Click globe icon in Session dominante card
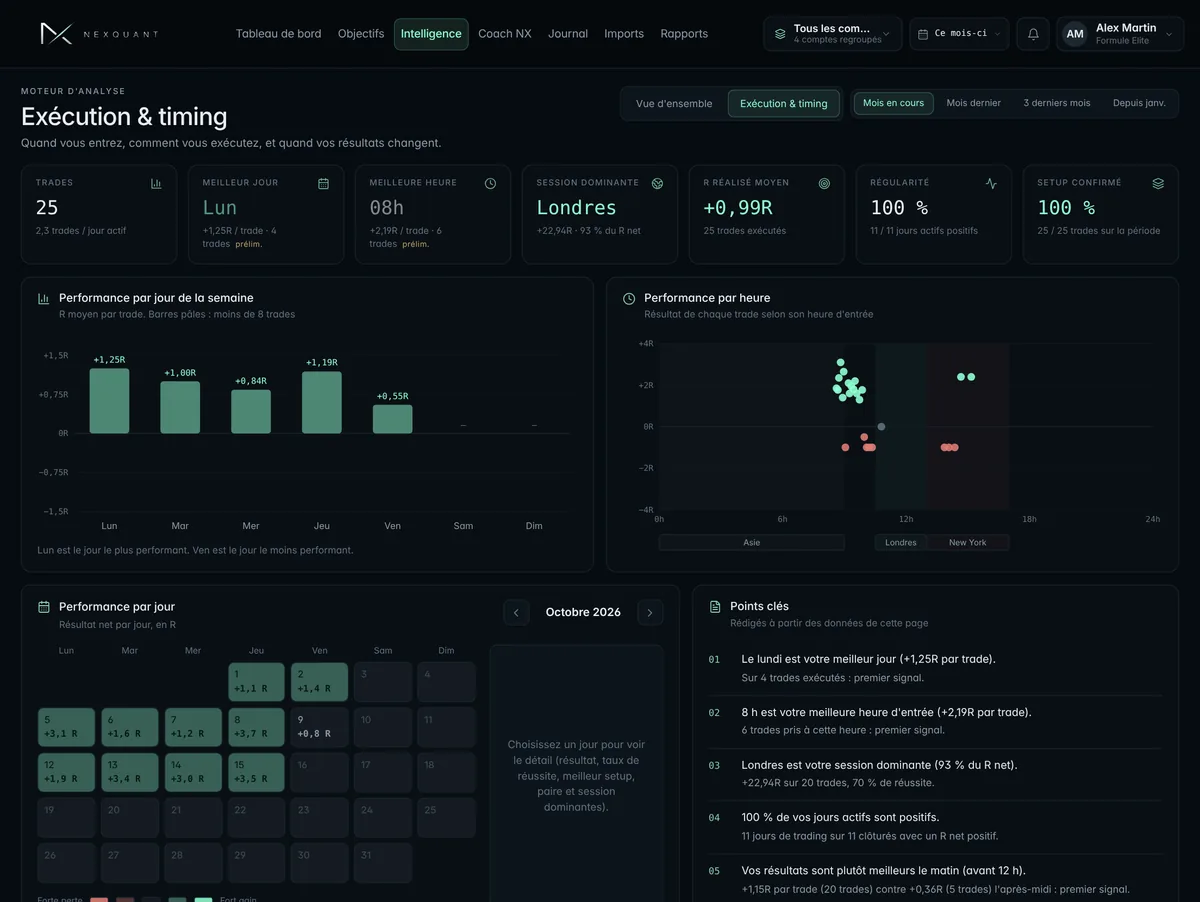The height and width of the screenshot is (902, 1200). [x=657, y=183]
